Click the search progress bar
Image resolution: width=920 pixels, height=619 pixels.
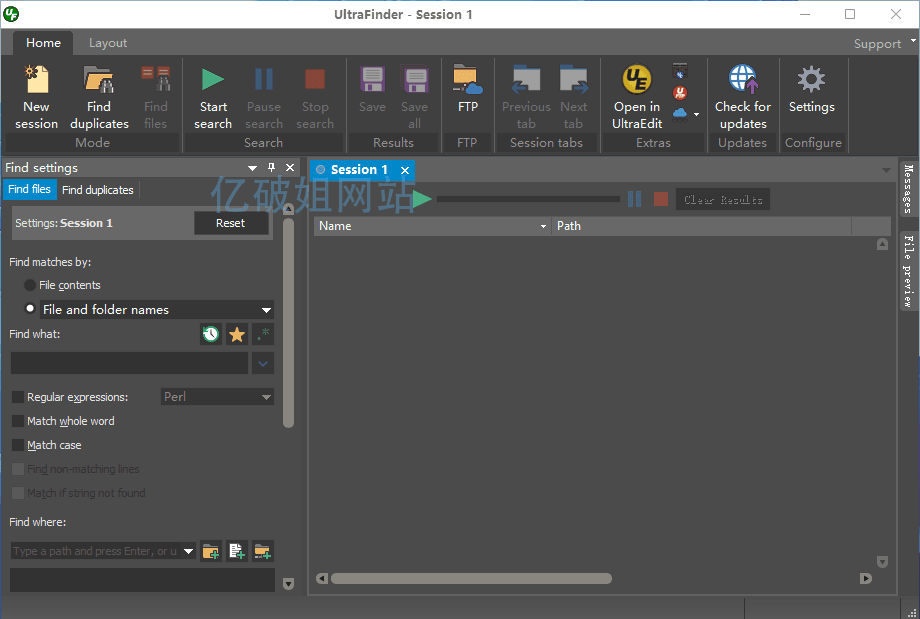click(528, 199)
